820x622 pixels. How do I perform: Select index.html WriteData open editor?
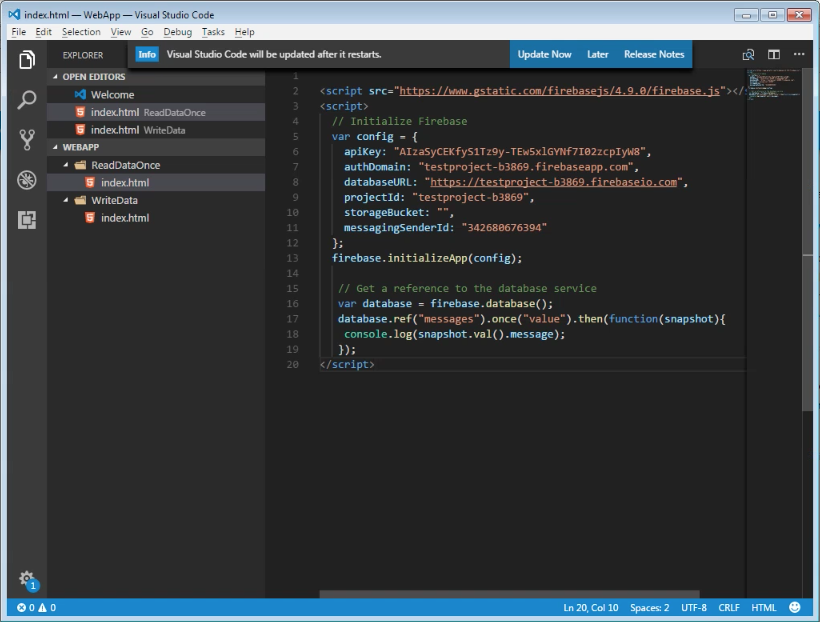pyautogui.click(x=156, y=130)
